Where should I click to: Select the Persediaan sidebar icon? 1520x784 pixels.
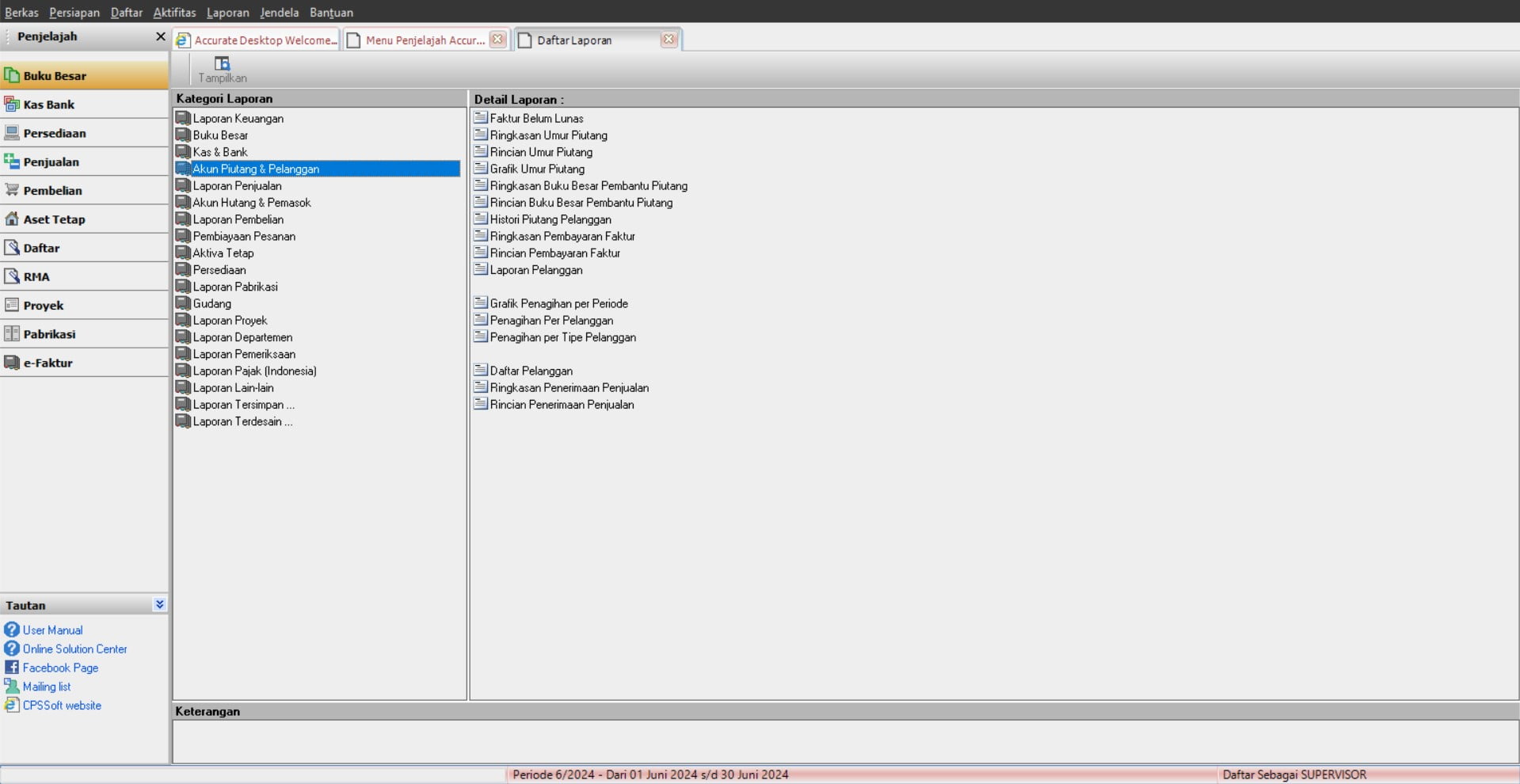tap(12, 133)
